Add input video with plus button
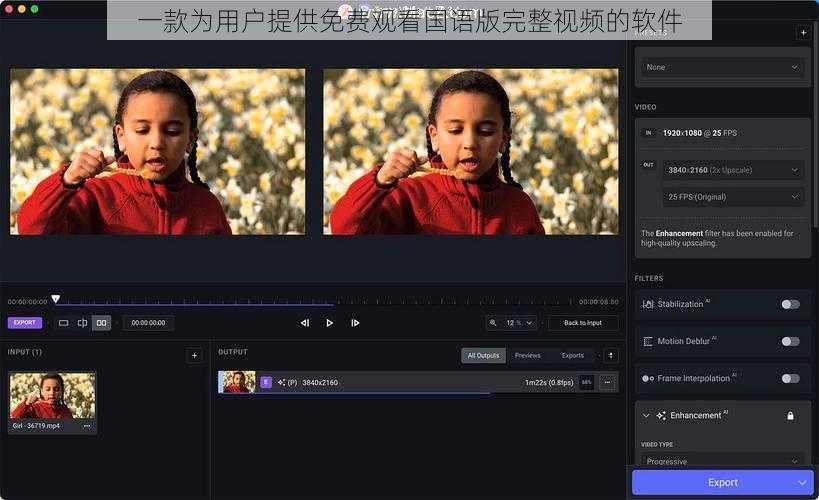 194,356
